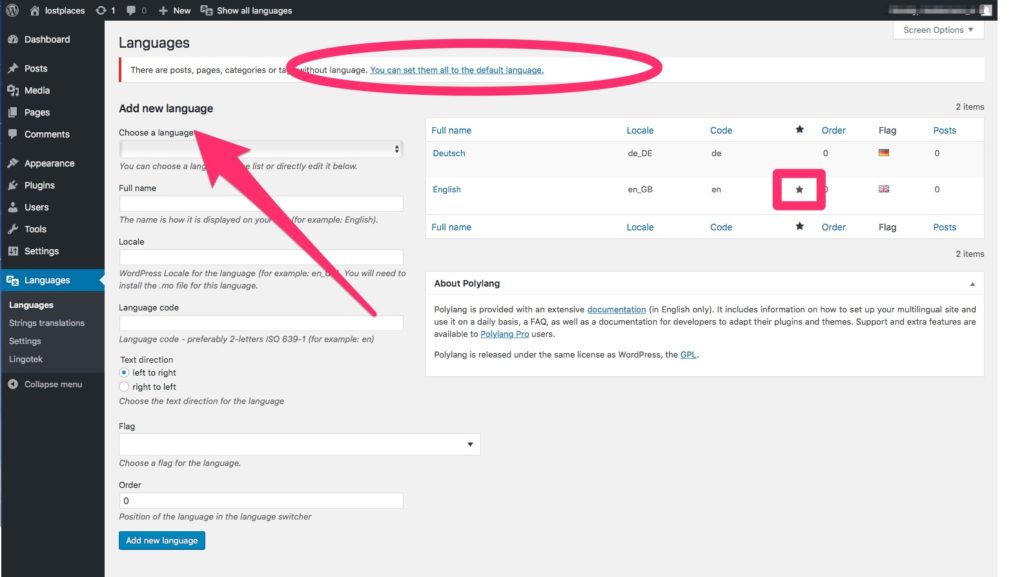Click the Tools wrench icon
Viewport: 1024px width, 577px height.
click(13, 229)
